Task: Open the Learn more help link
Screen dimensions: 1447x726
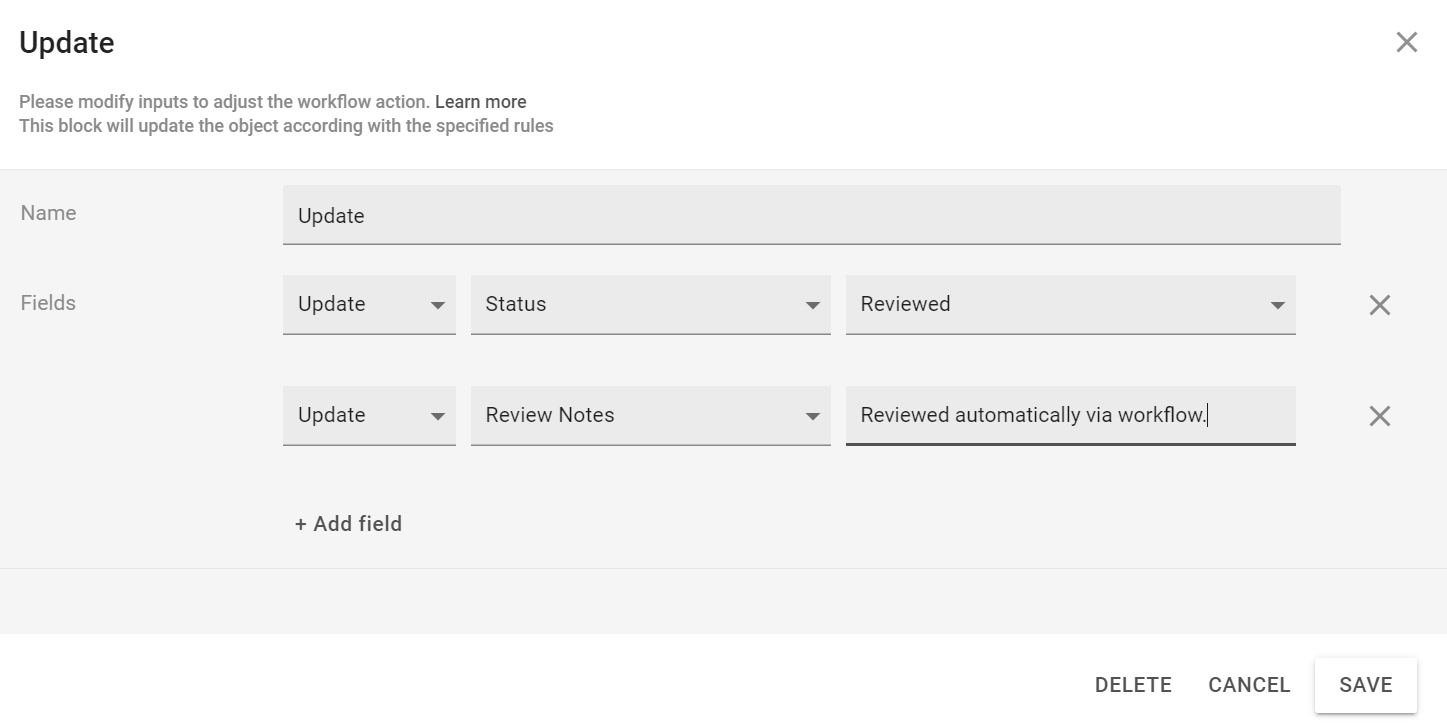Action: coord(481,101)
